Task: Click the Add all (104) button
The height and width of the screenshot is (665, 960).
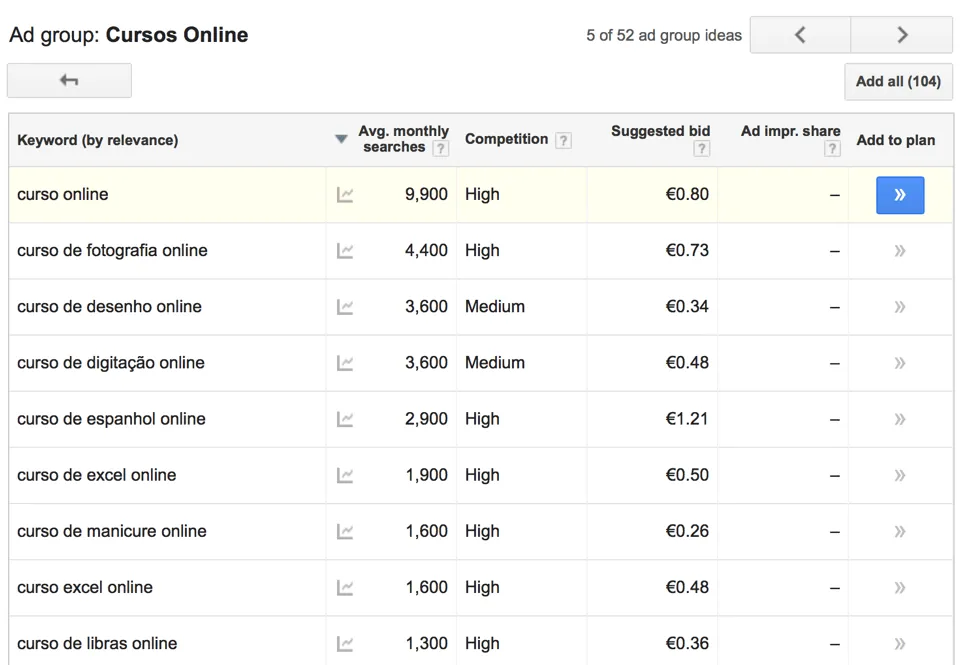Action: tap(898, 81)
